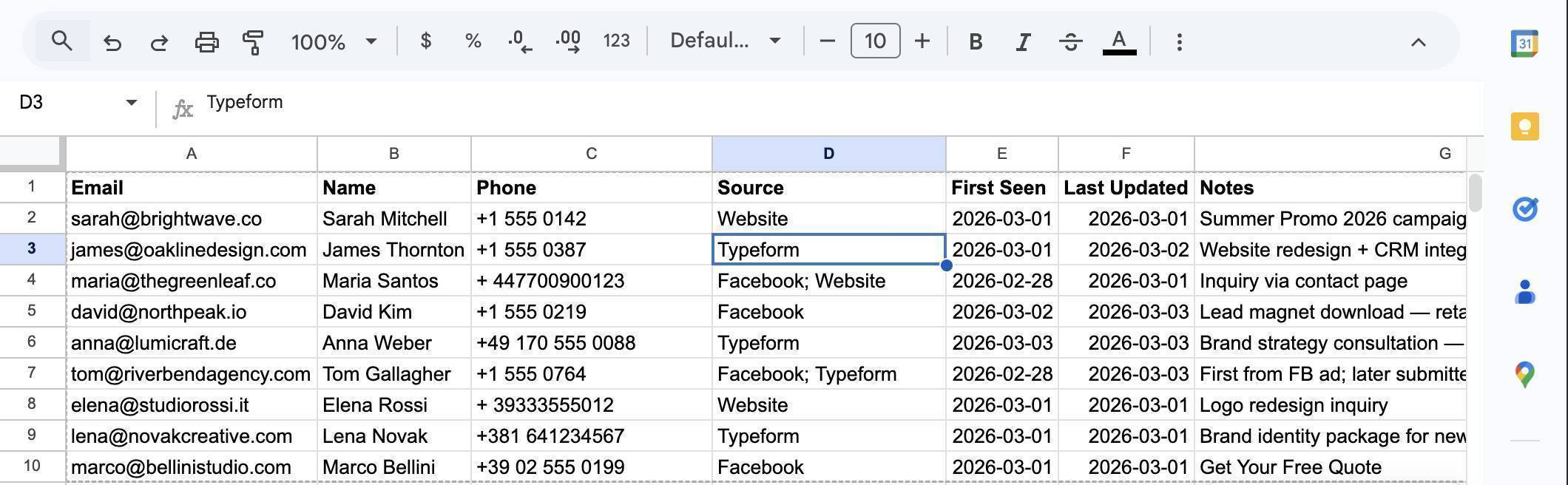Decrease decimal places icon
The image size is (1568, 485).
click(520, 41)
